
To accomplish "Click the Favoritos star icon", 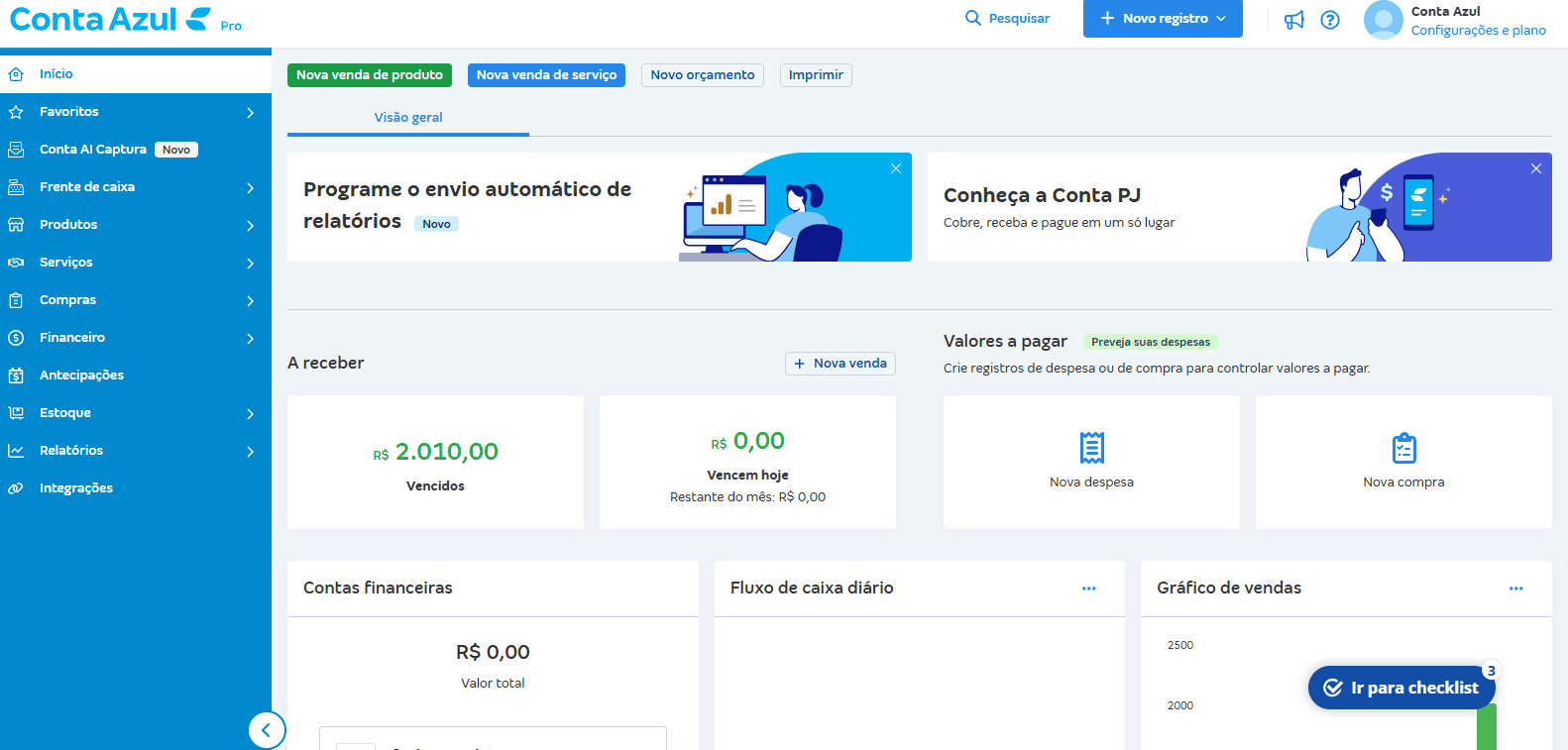I will (x=16, y=112).
